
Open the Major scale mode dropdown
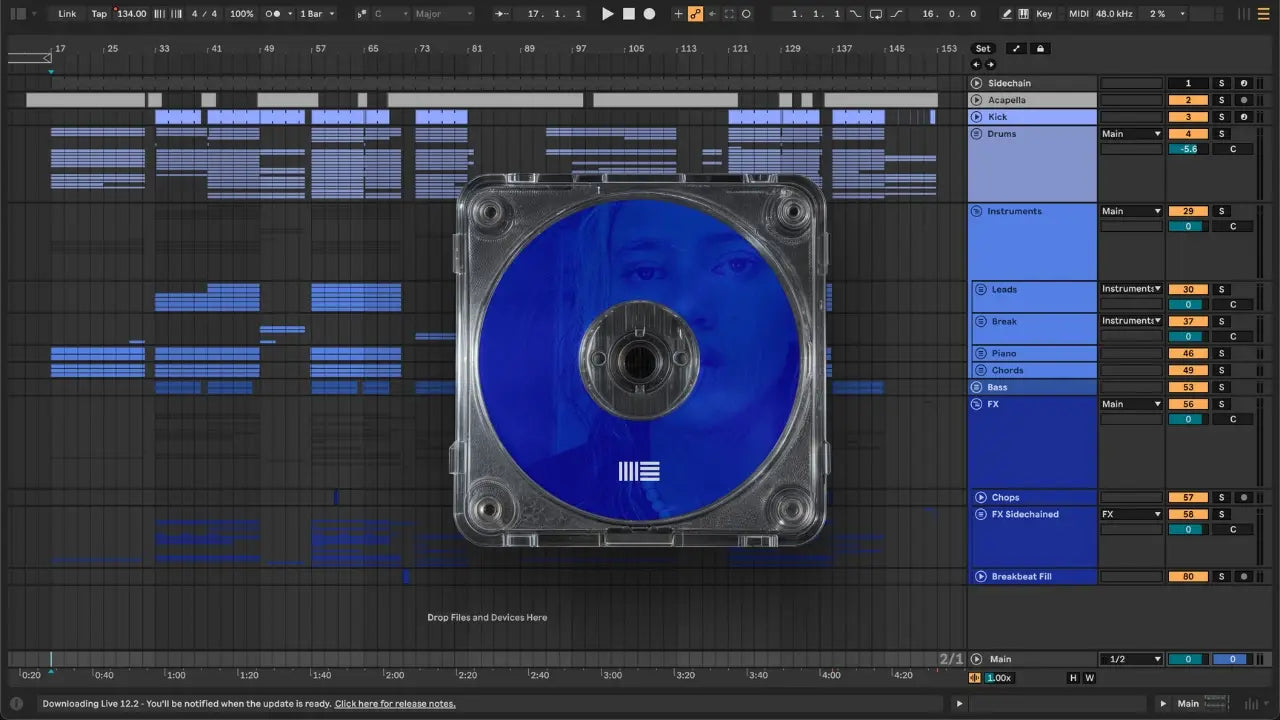(x=443, y=14)
